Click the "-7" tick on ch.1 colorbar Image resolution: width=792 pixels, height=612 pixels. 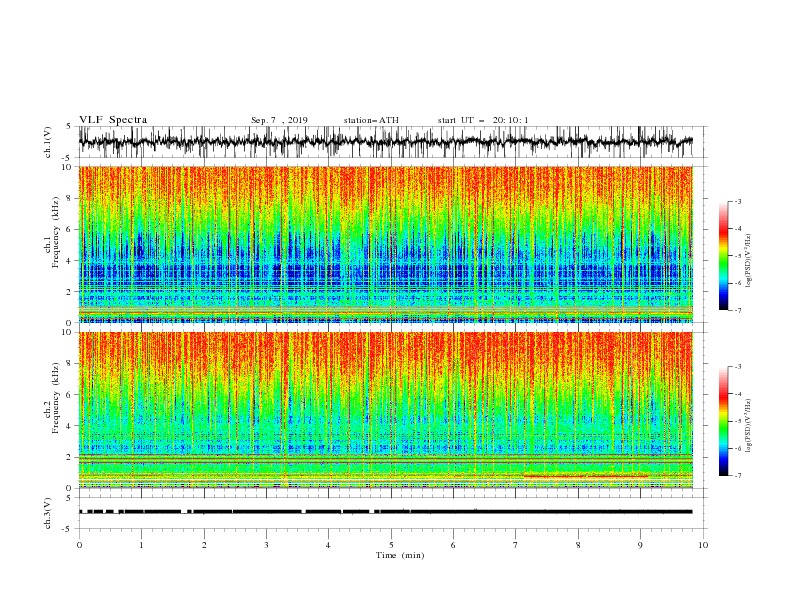(x=737, y=310)
